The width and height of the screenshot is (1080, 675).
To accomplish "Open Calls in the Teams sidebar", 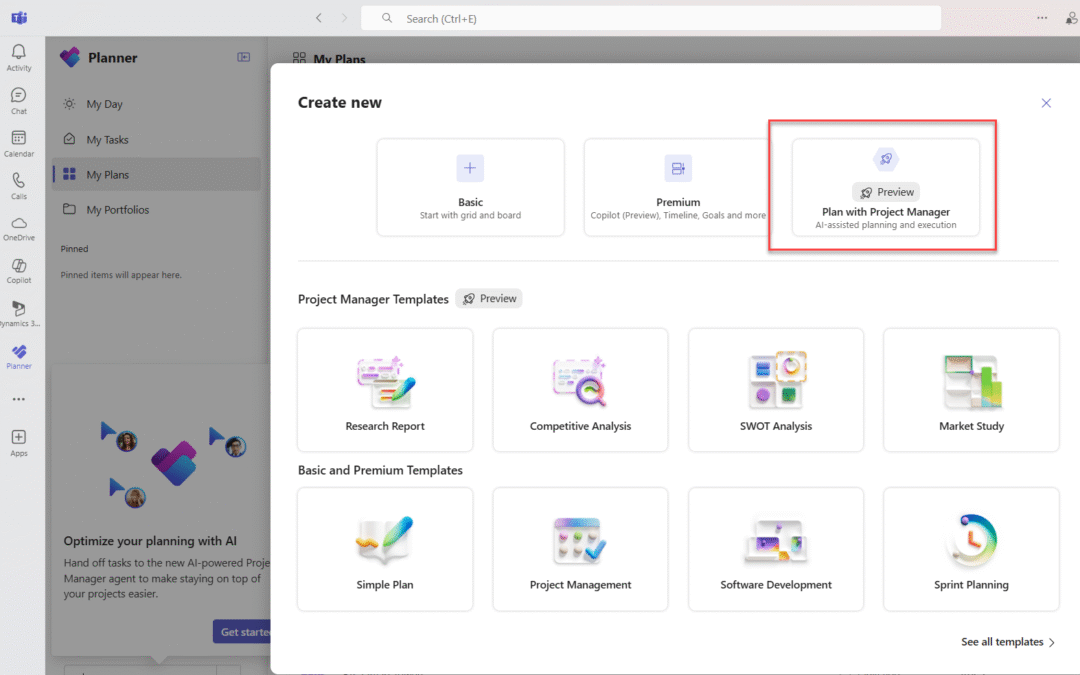I will pyautogui.click(x=19, y=186).
